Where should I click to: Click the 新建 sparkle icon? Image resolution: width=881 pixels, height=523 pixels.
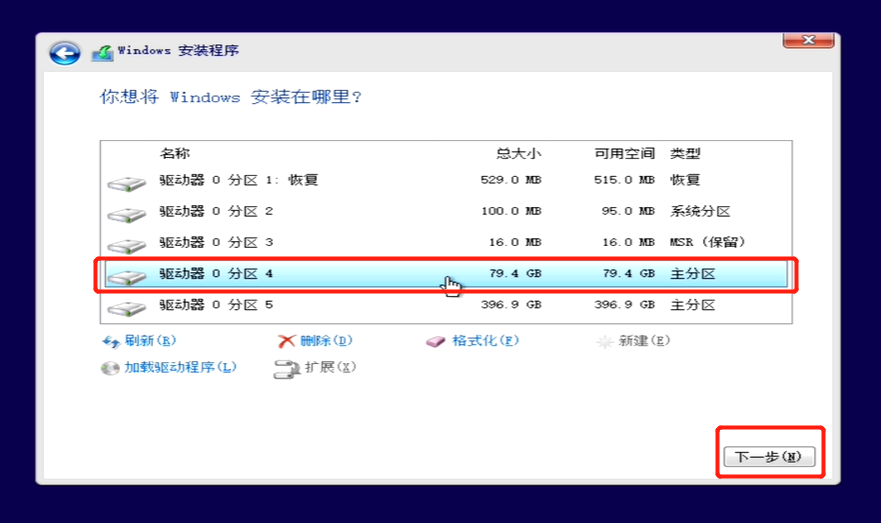tap(605, 342)
